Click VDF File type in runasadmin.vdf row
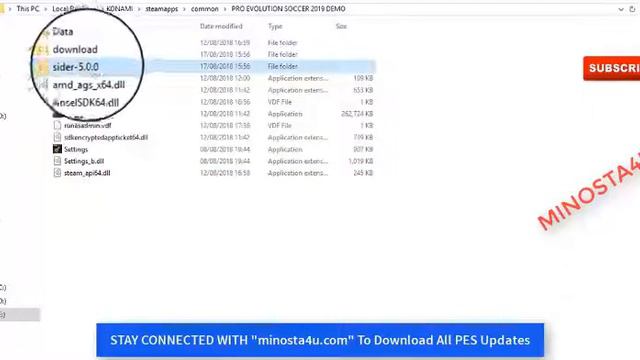The height and width of the screenshot is (360, 640). coord(280,125)
